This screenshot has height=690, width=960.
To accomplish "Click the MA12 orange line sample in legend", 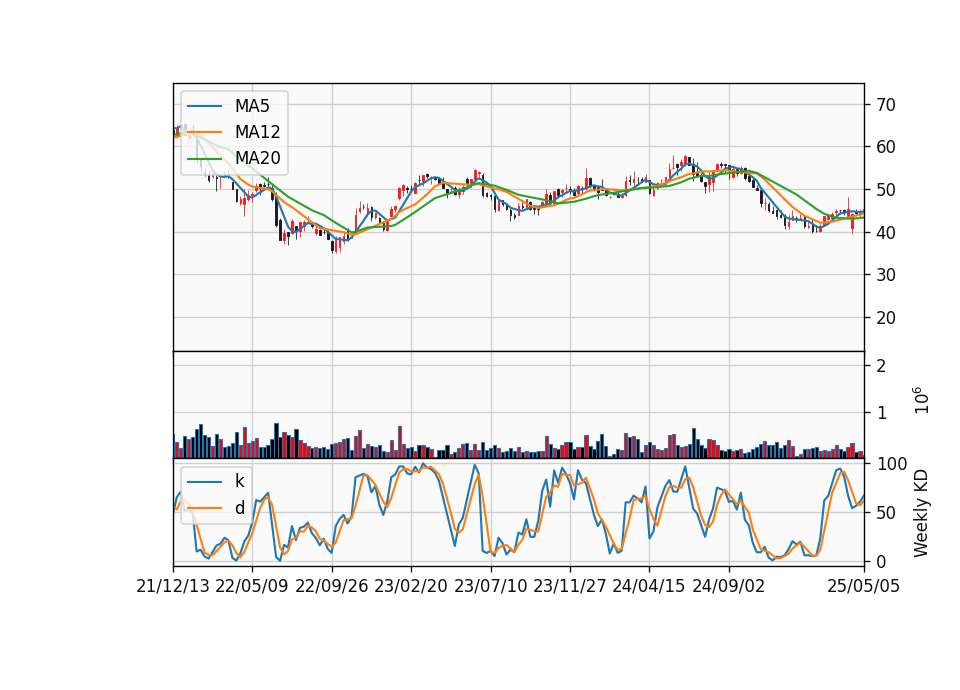I will [204, 132].
